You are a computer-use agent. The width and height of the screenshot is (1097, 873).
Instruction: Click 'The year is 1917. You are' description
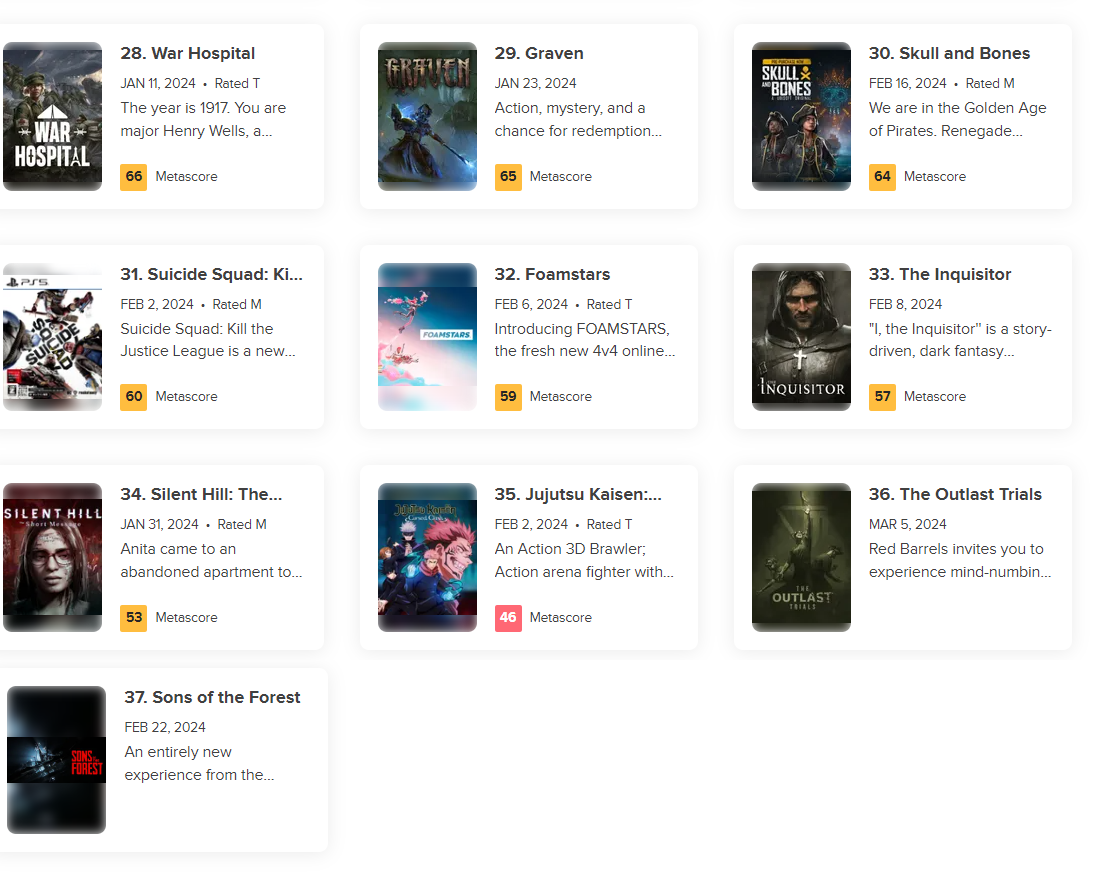pos(203,108)
